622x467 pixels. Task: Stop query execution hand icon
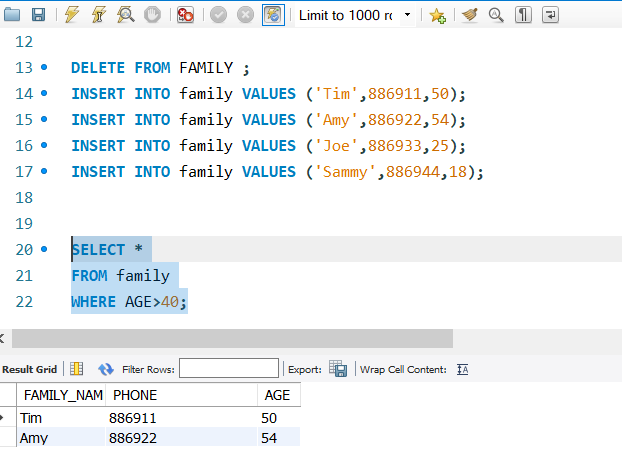(152, 15)
